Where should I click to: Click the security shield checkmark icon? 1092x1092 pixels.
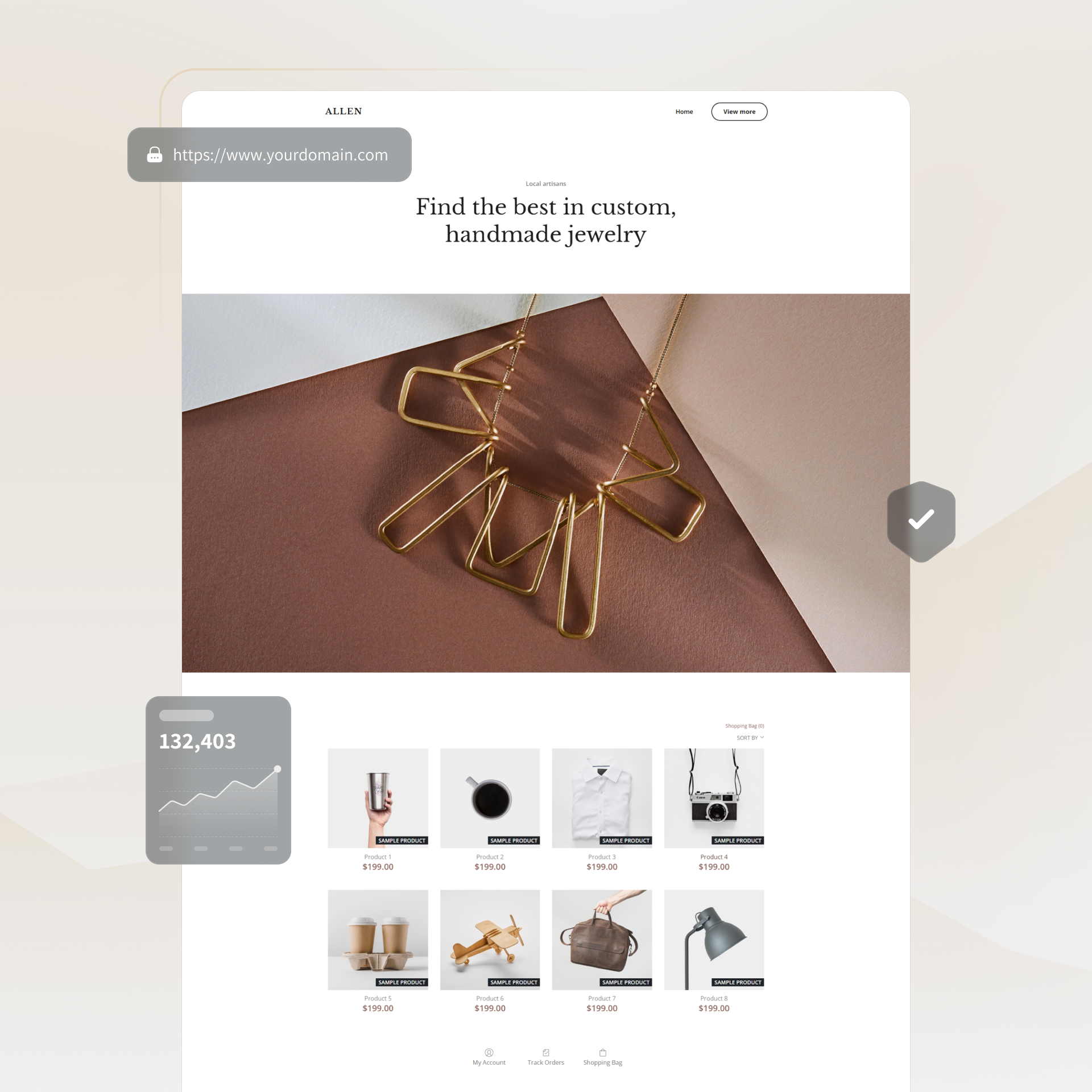tap(920, 518)
